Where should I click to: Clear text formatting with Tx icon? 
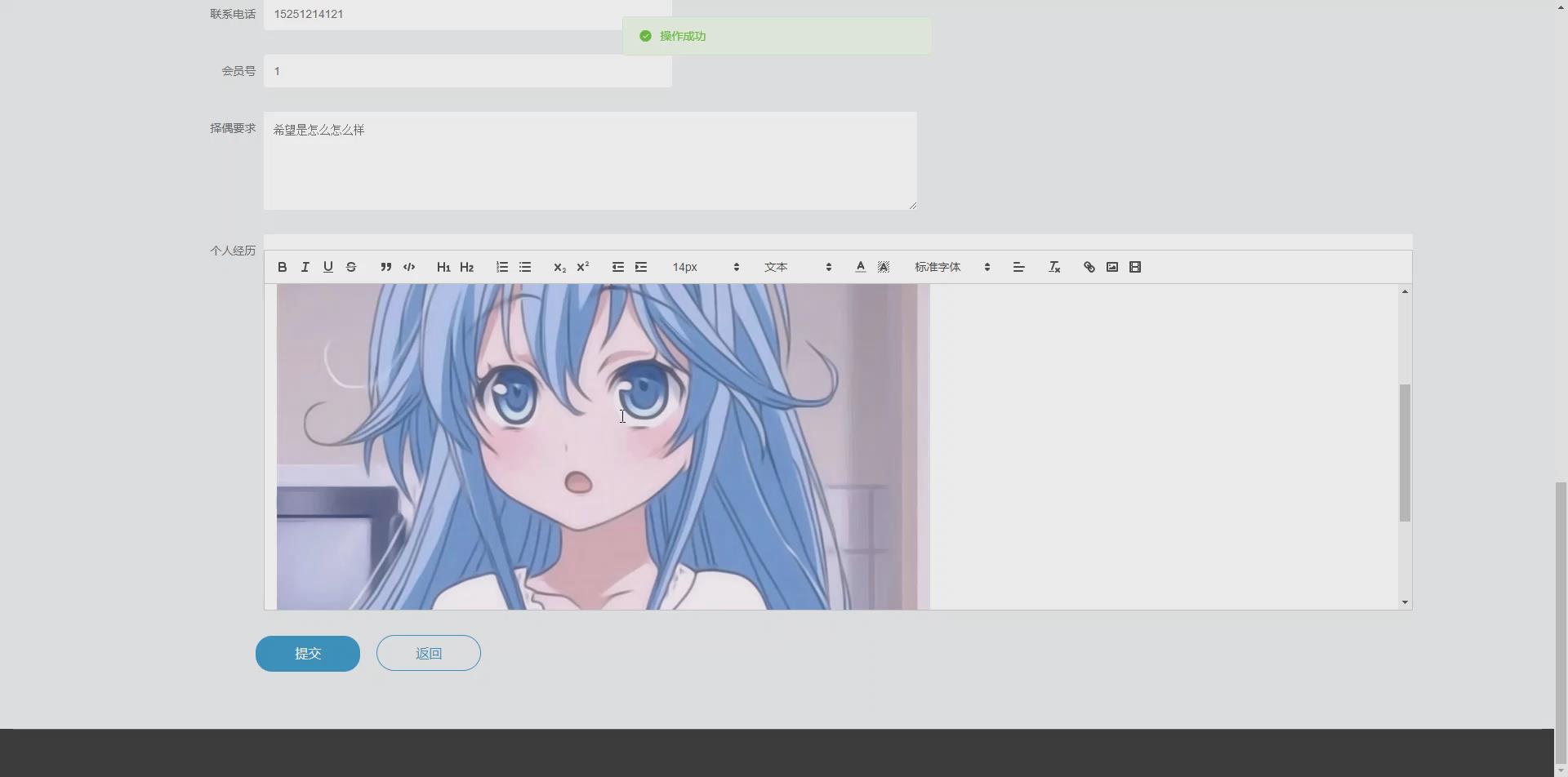click(x=1053, y=267)
